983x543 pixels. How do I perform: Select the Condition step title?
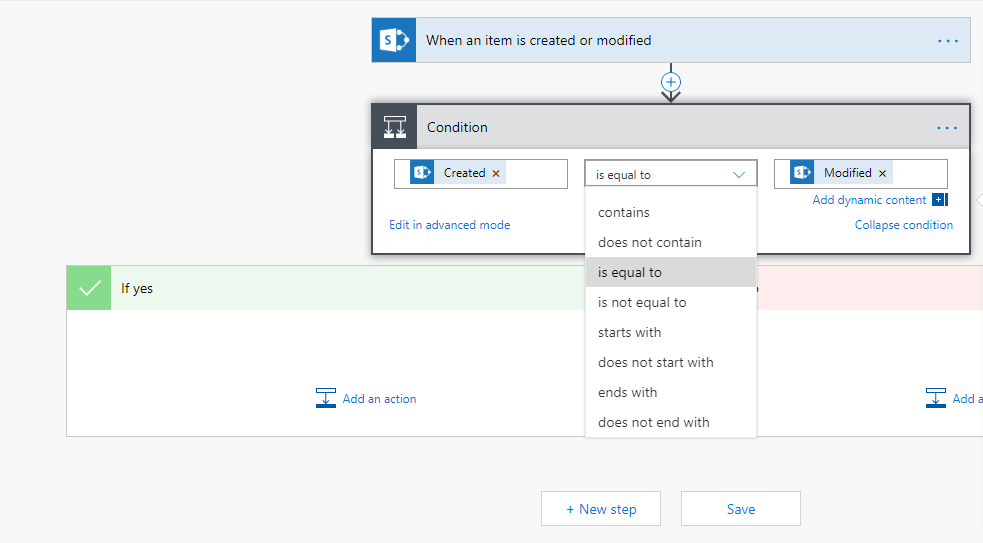457,127
